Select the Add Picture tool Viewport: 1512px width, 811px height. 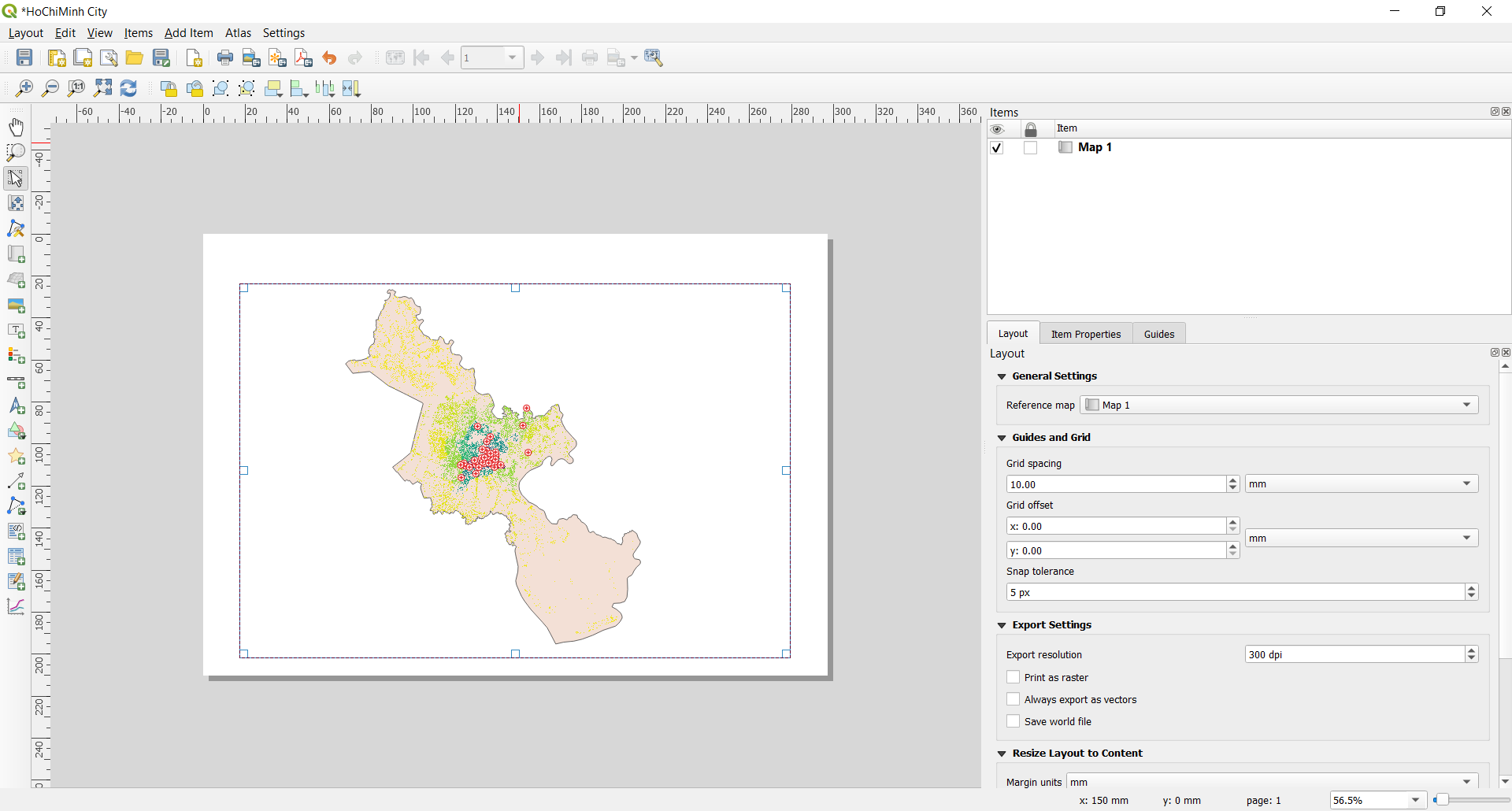point(16,305)
